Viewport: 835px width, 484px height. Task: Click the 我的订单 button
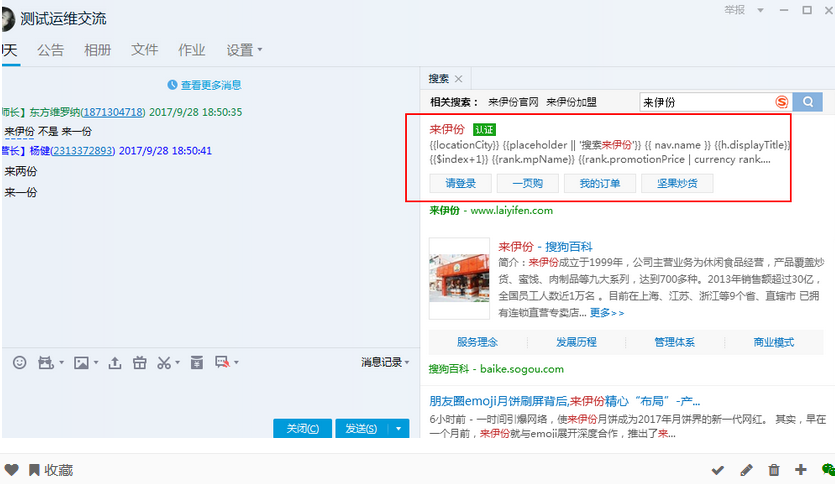click(x=600, y=183)
